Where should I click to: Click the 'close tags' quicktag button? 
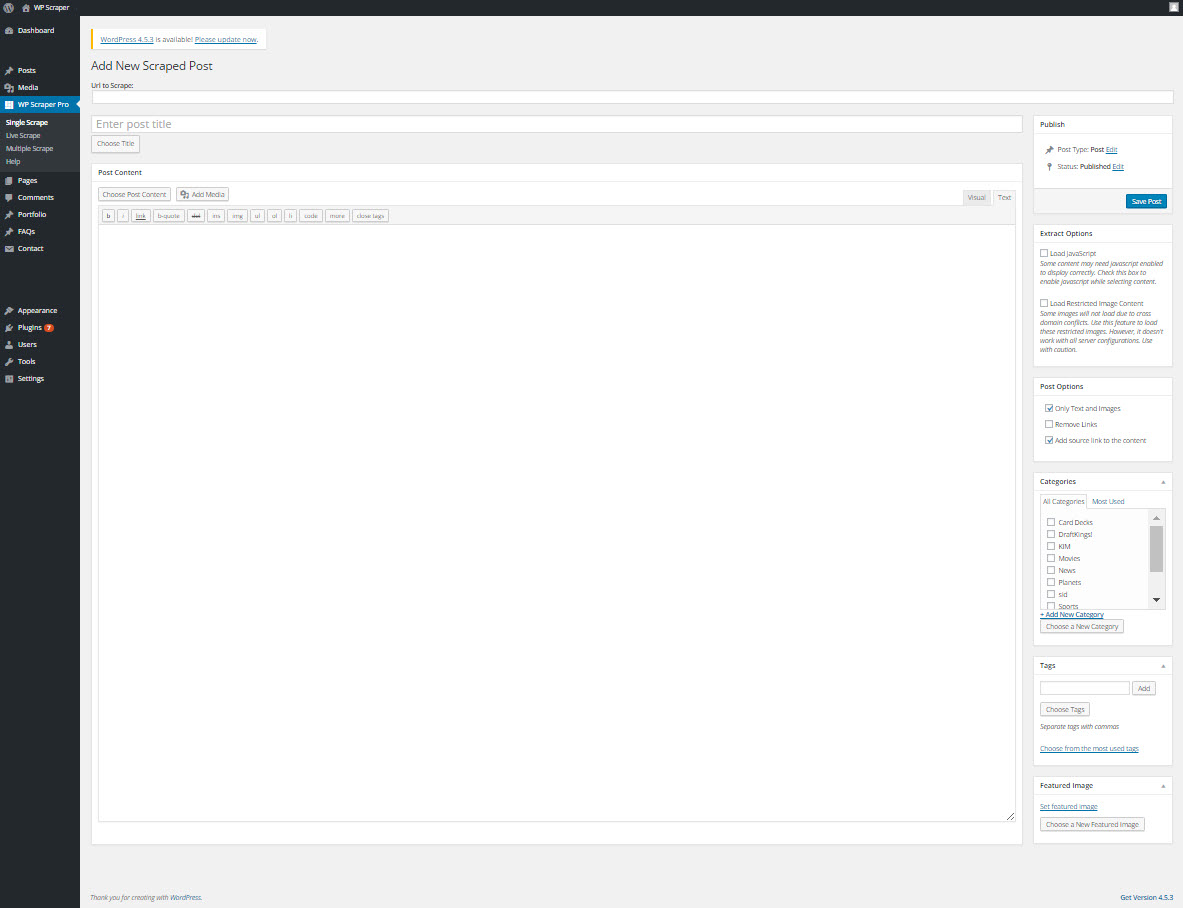[x=370, y=216]
